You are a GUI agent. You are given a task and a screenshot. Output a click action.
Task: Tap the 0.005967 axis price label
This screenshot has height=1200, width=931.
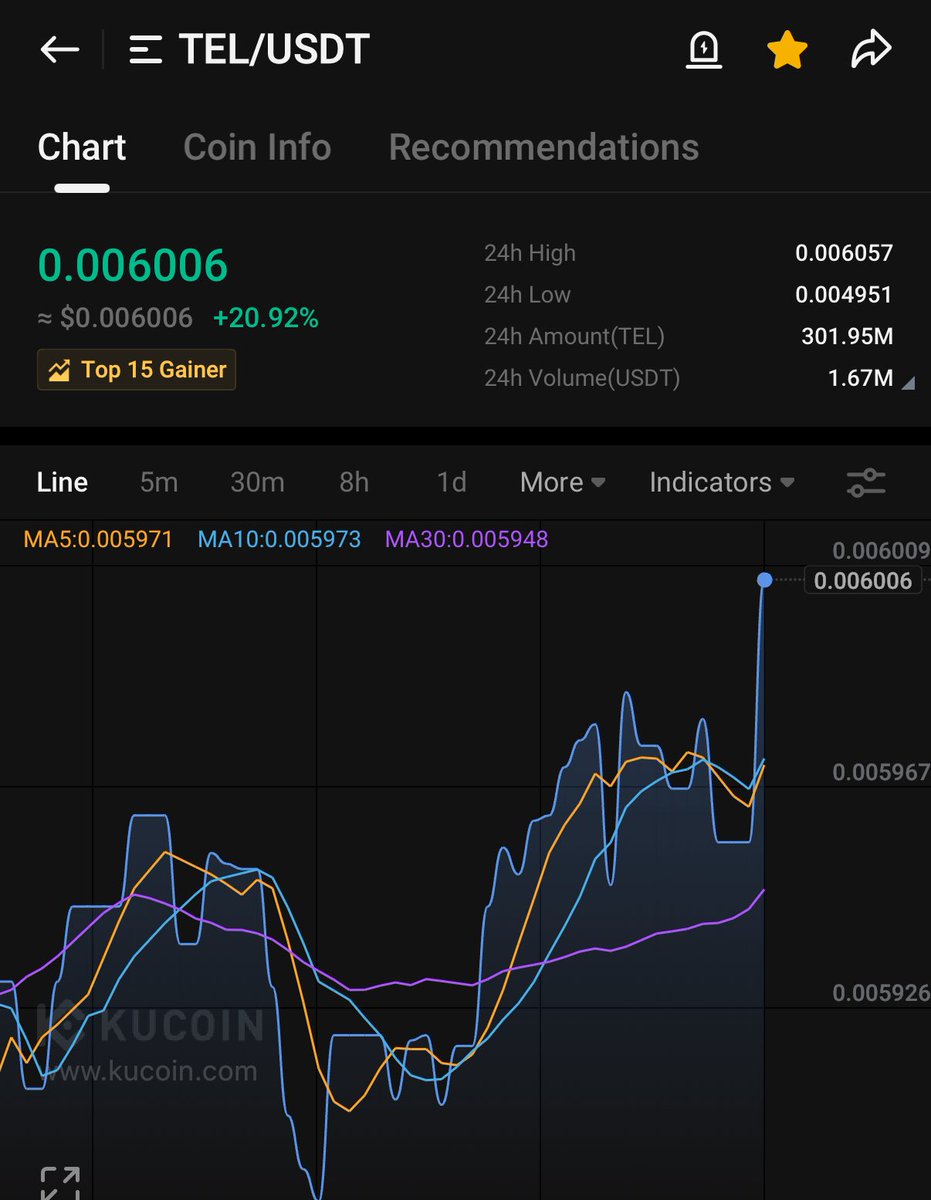pyautogui.click(x=881, y=773)
